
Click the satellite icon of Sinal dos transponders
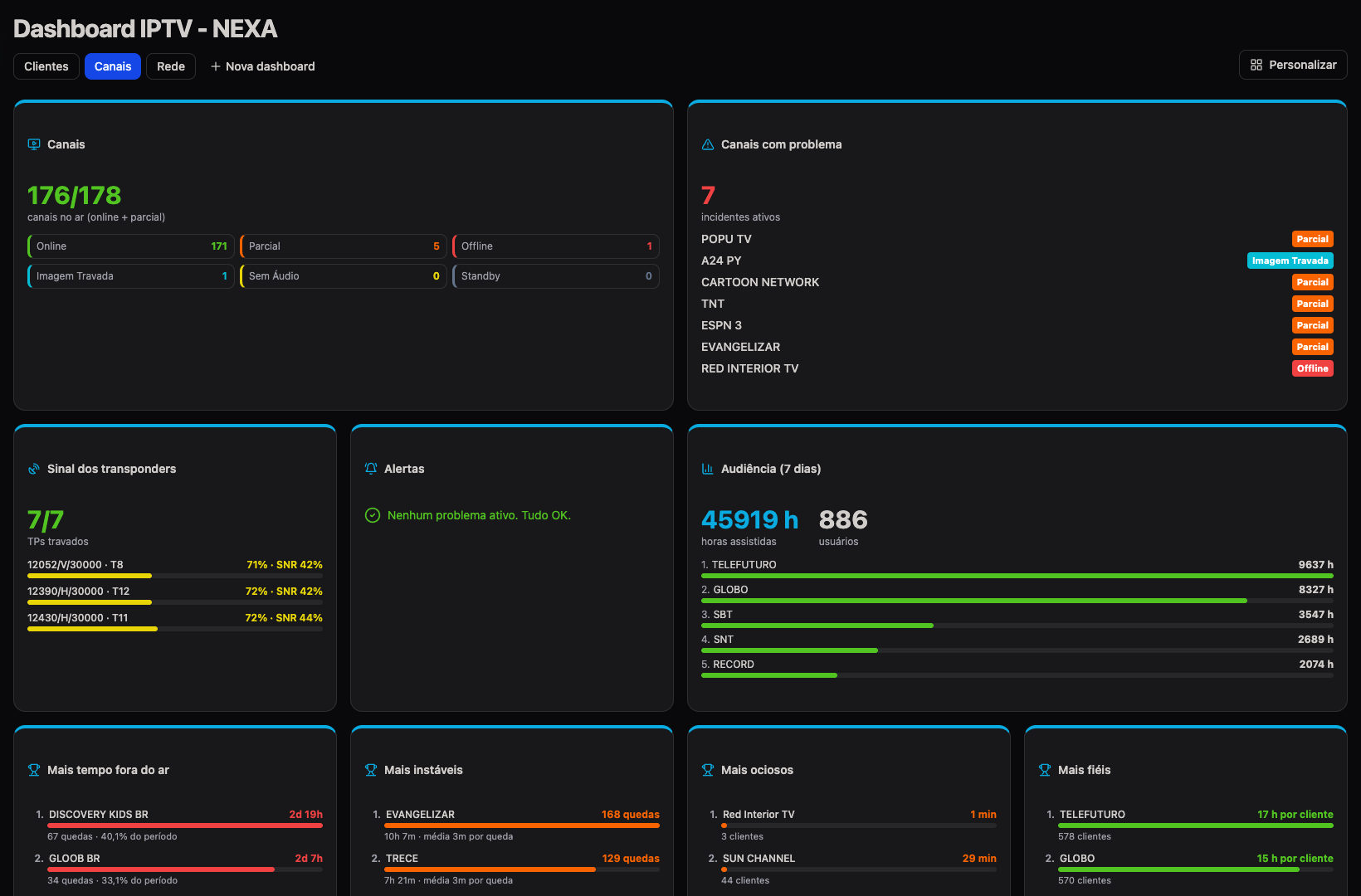[x=34, y=469]
